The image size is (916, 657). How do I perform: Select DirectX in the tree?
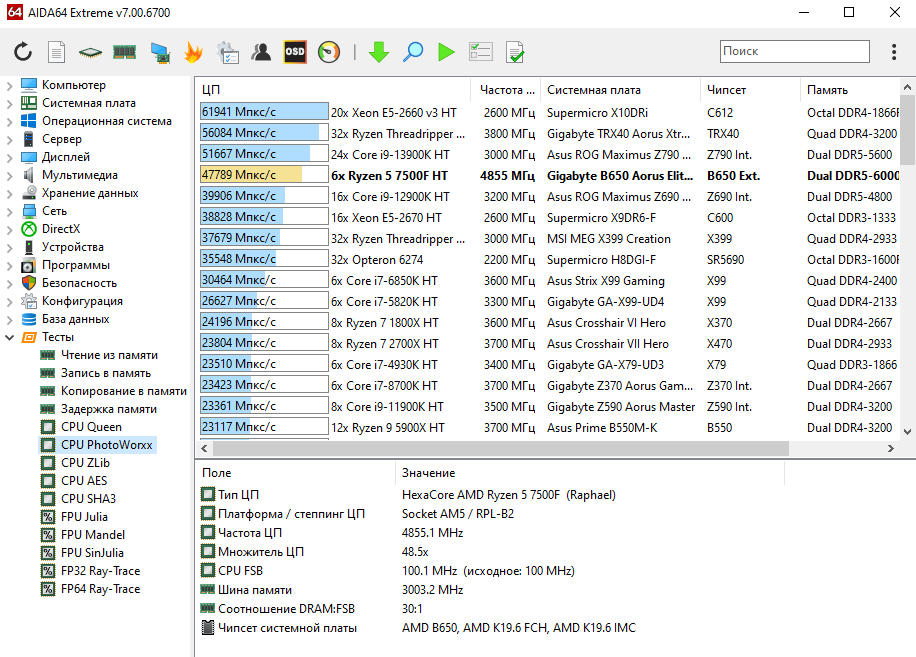point(61,229)
